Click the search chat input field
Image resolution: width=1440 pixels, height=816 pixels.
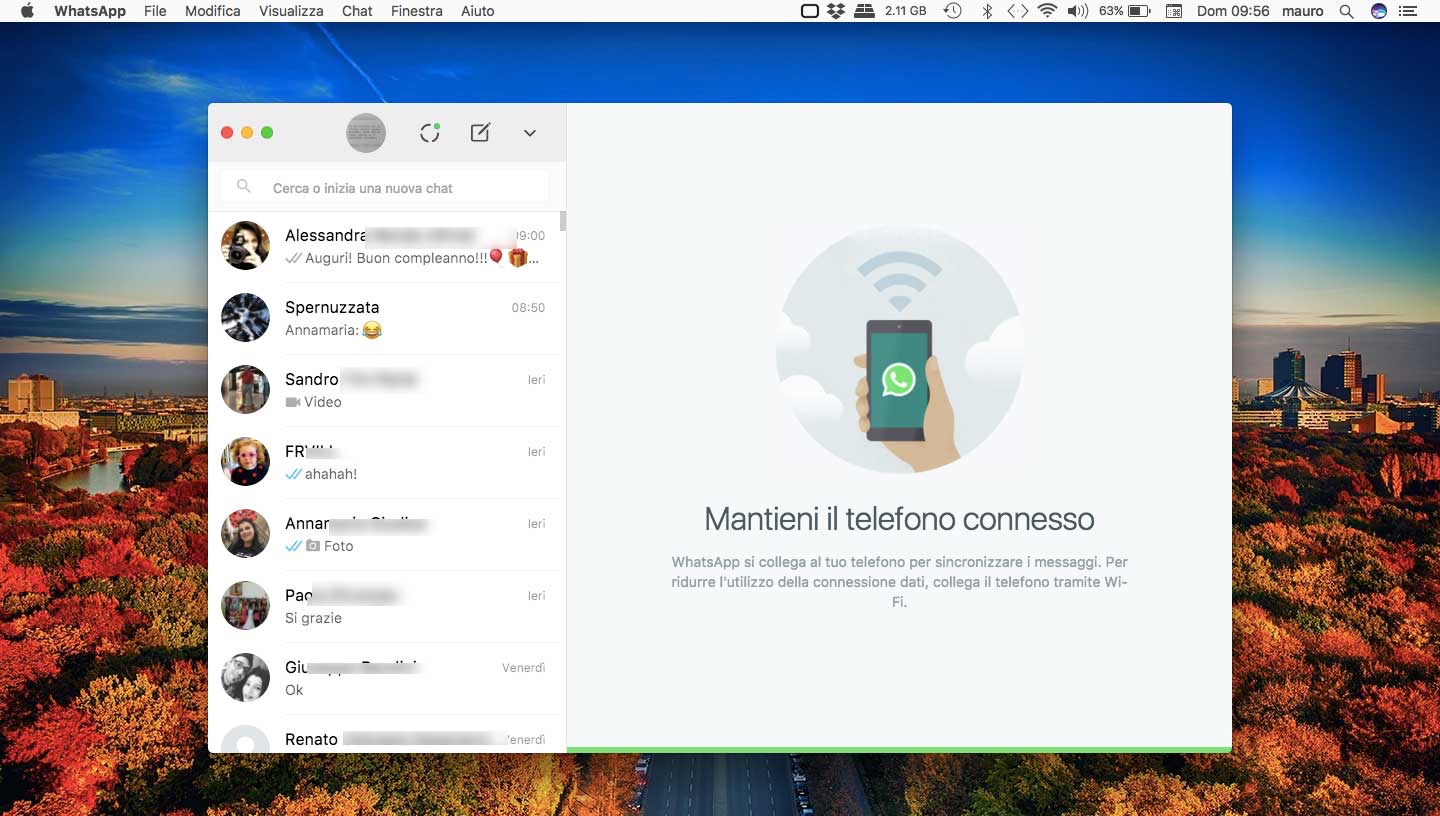point(385,188)
